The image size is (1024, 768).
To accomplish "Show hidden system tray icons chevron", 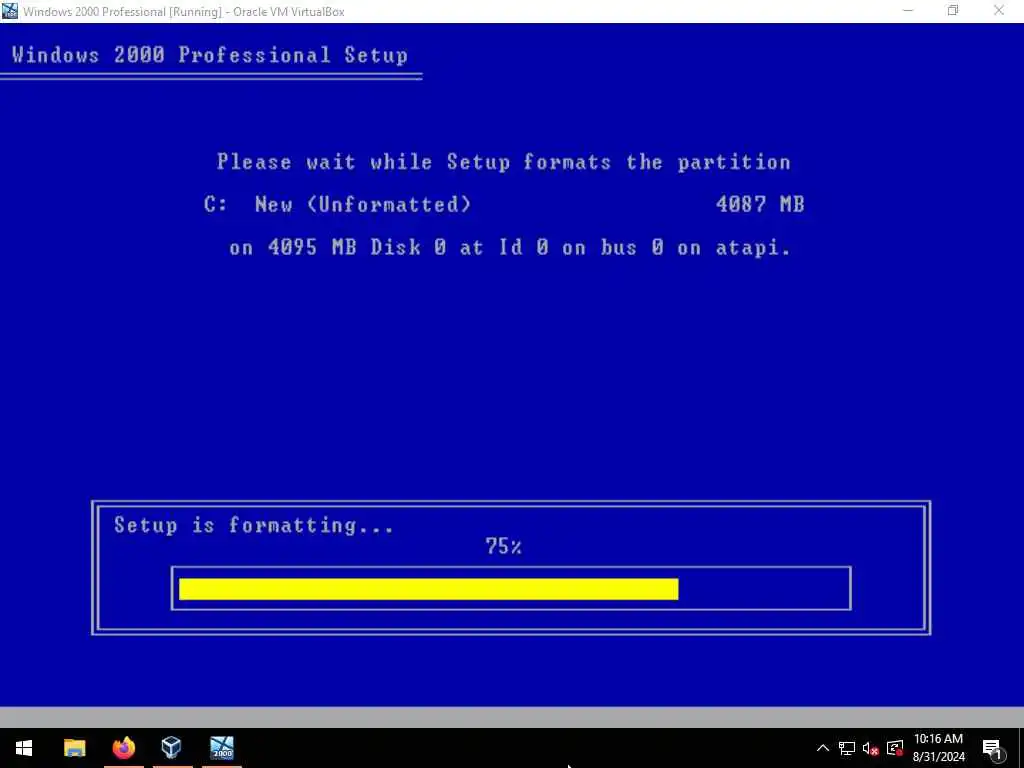I will click(x=823, y=748).
